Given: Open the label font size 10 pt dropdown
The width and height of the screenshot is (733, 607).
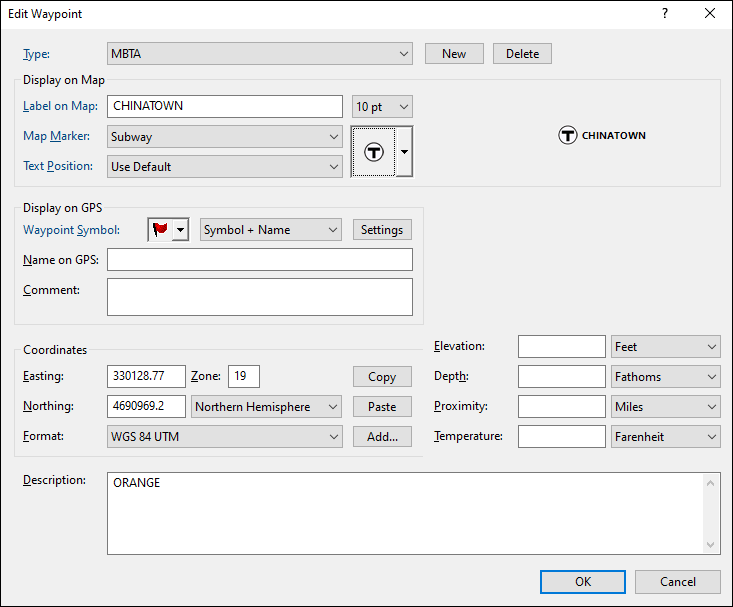Looking at the screenshot, I should [x=382, y=107].
